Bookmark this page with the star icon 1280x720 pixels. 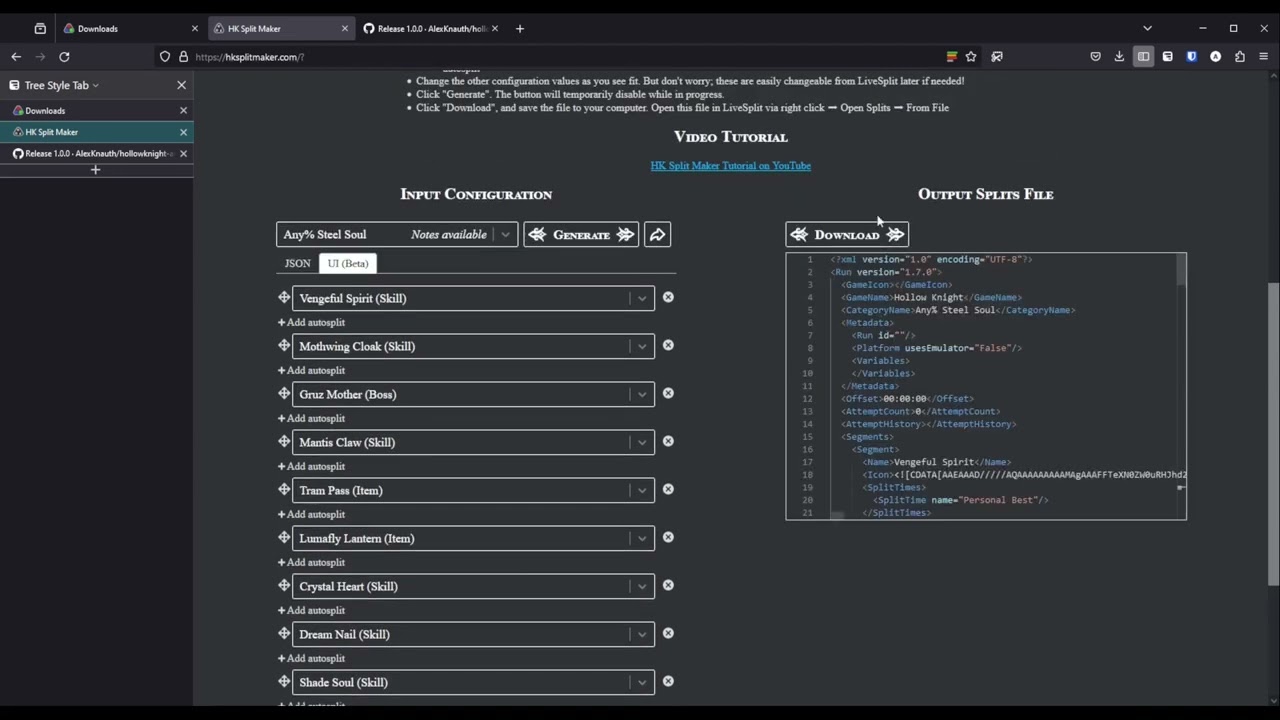[971, 57]
